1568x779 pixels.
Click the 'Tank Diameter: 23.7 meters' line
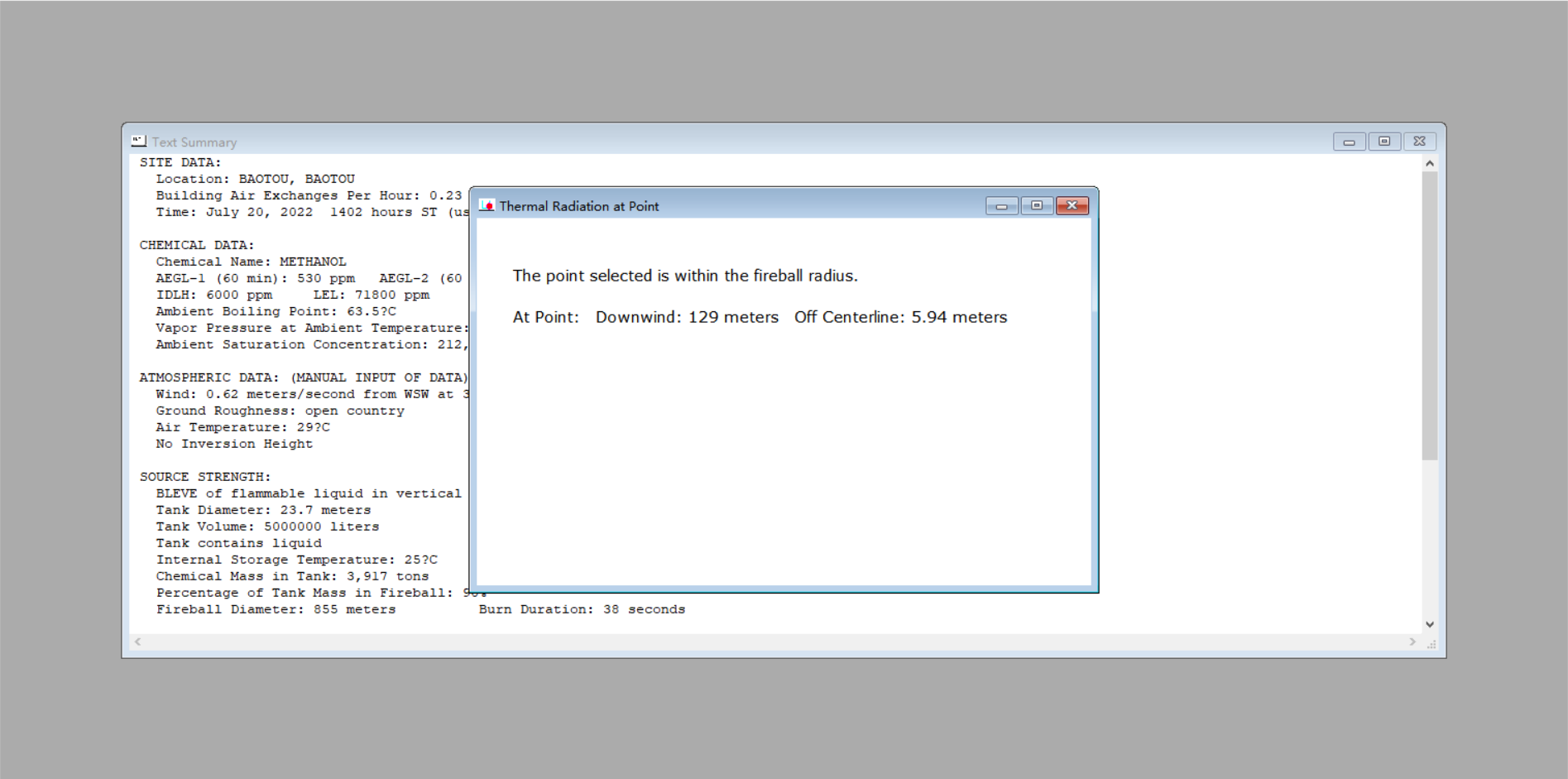263,510
